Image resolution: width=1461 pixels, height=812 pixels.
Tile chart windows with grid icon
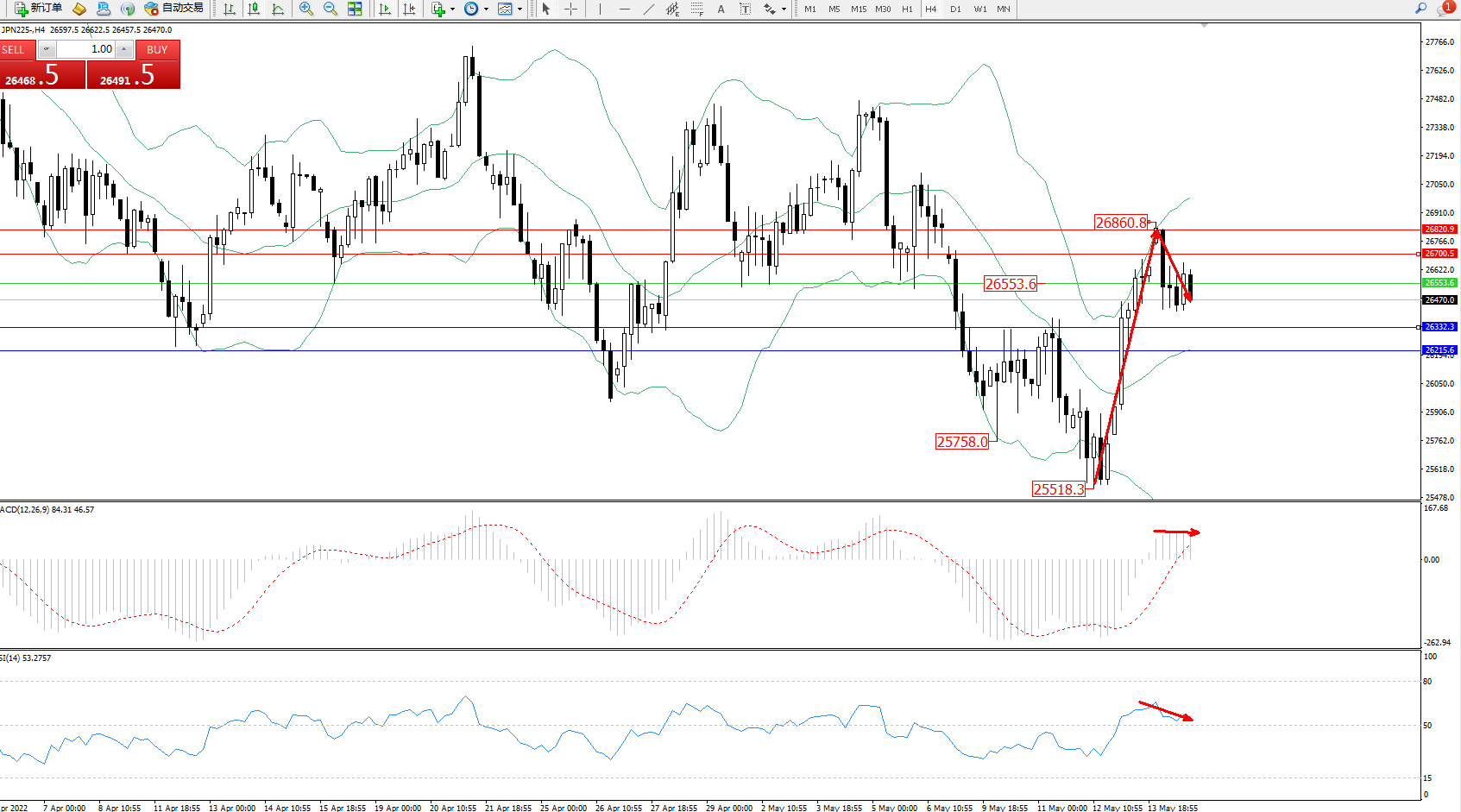click(x=355, y=9)
